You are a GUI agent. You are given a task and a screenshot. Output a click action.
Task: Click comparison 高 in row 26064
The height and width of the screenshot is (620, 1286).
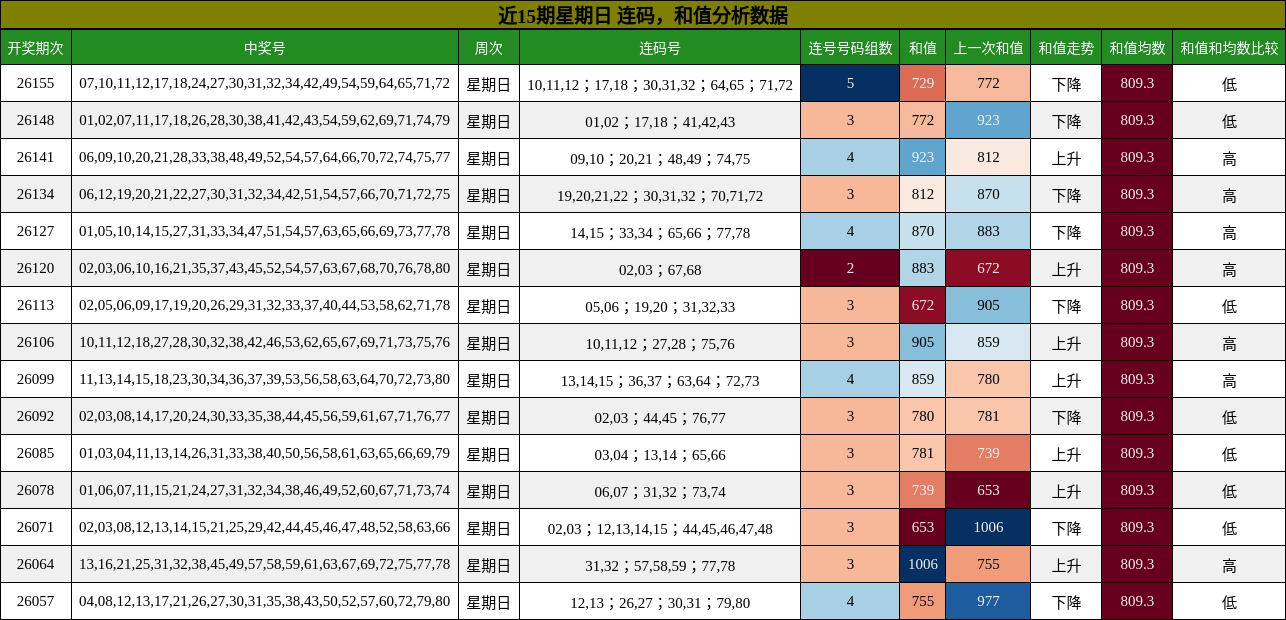[1229, 565]
